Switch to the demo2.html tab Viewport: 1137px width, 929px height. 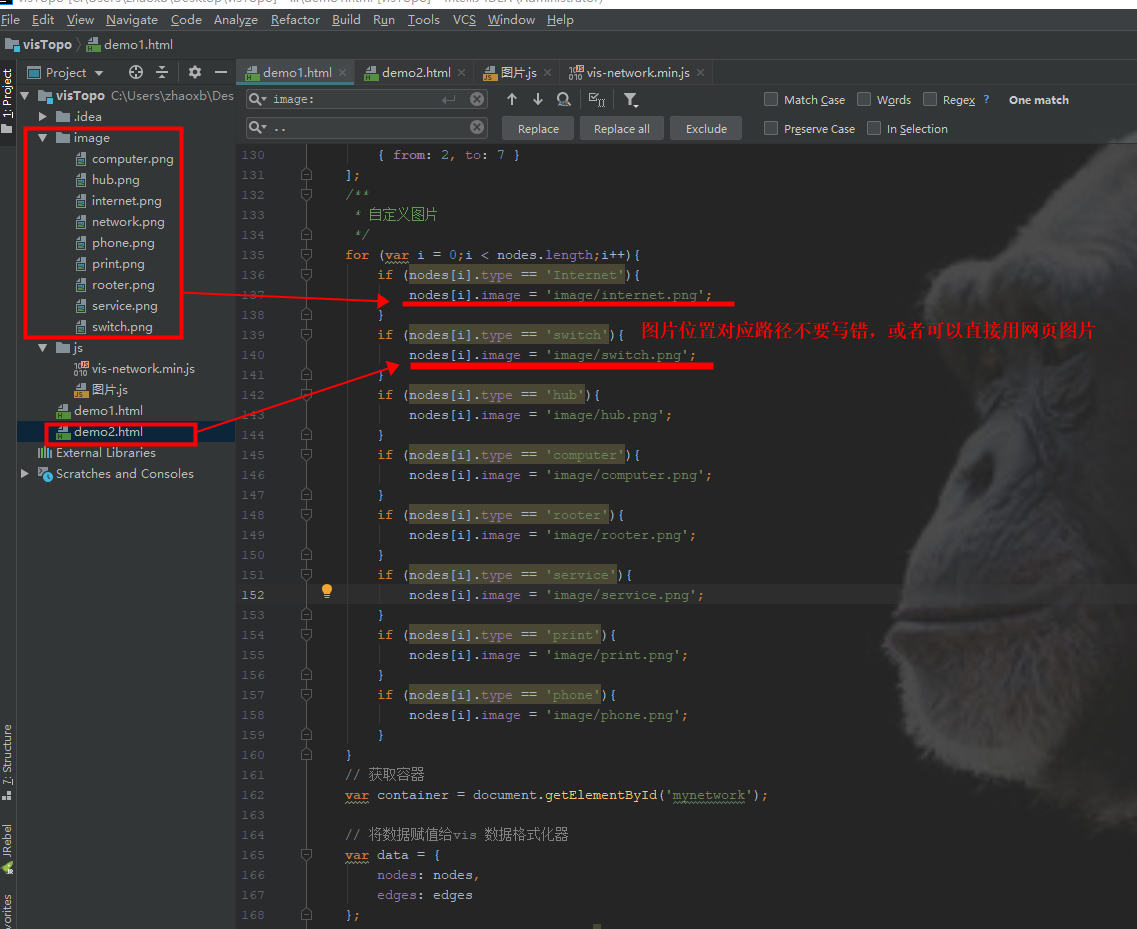(x=415, y=73)
